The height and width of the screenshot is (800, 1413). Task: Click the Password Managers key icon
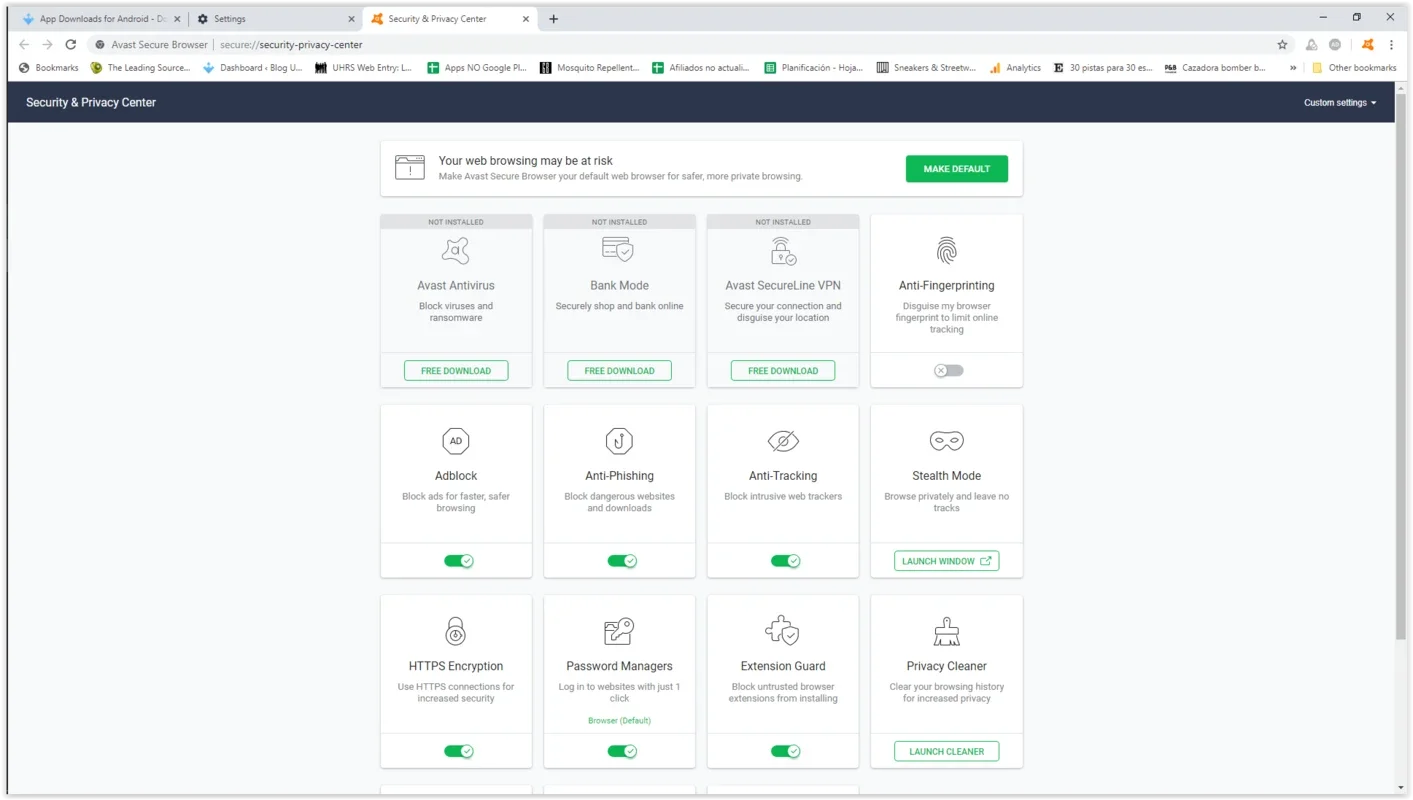(619, 631)
